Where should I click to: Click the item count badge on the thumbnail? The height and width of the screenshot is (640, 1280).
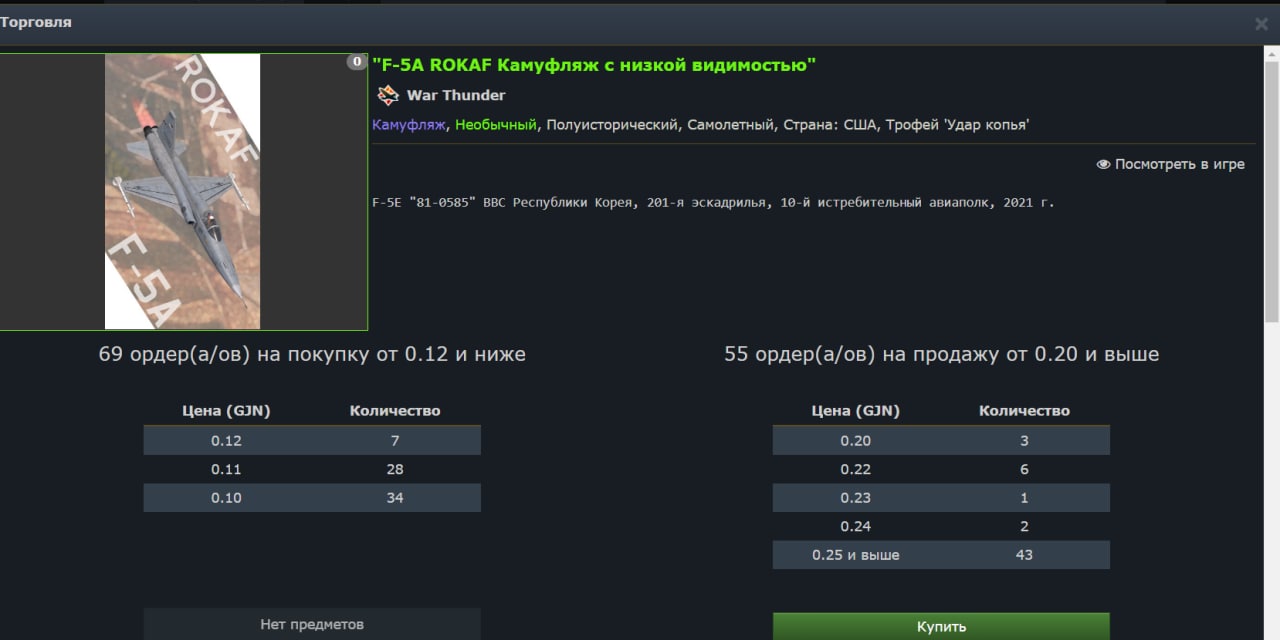[356, 62]
